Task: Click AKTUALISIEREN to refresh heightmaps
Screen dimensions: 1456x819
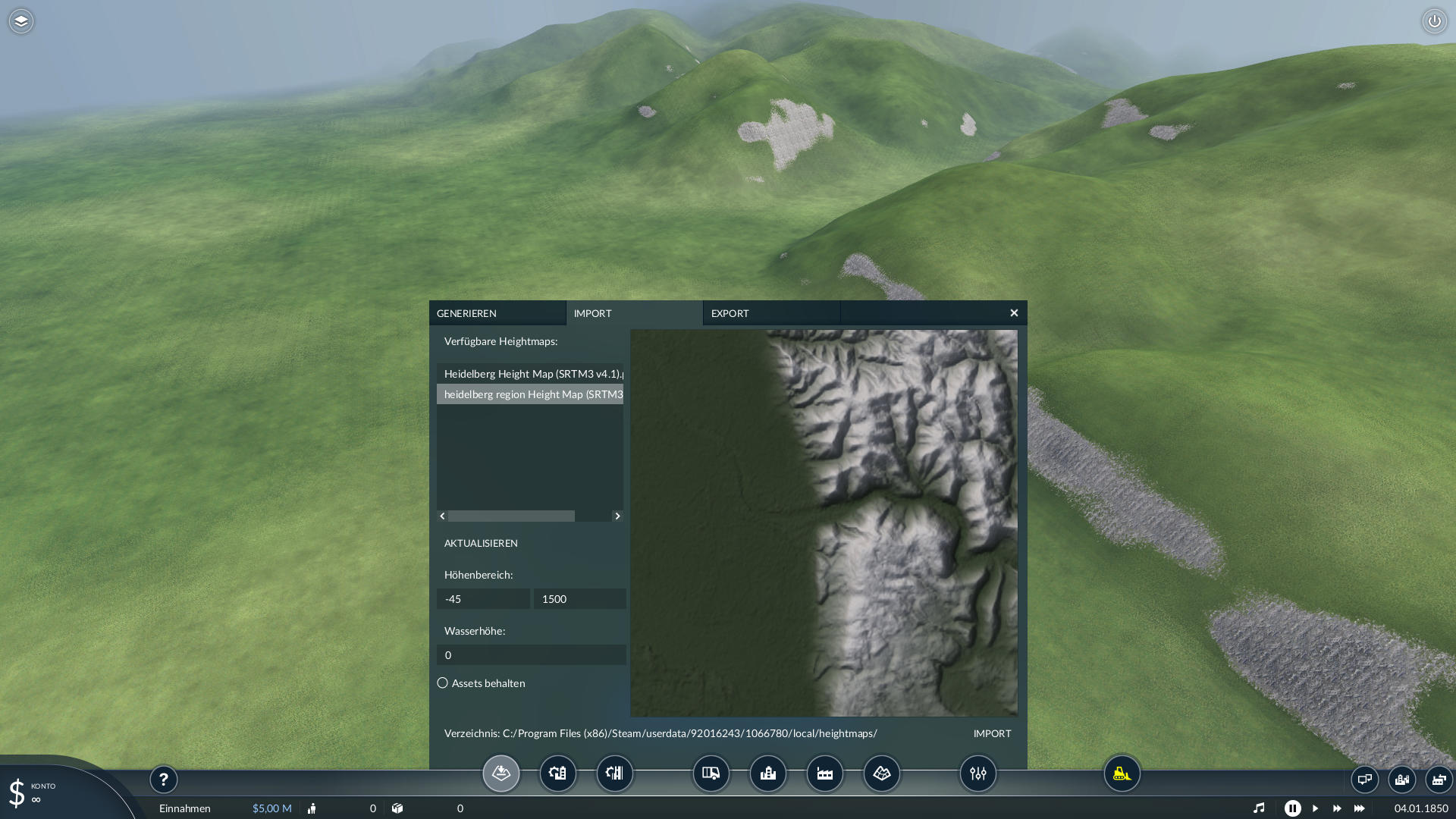Action: [x=481, y=543]
